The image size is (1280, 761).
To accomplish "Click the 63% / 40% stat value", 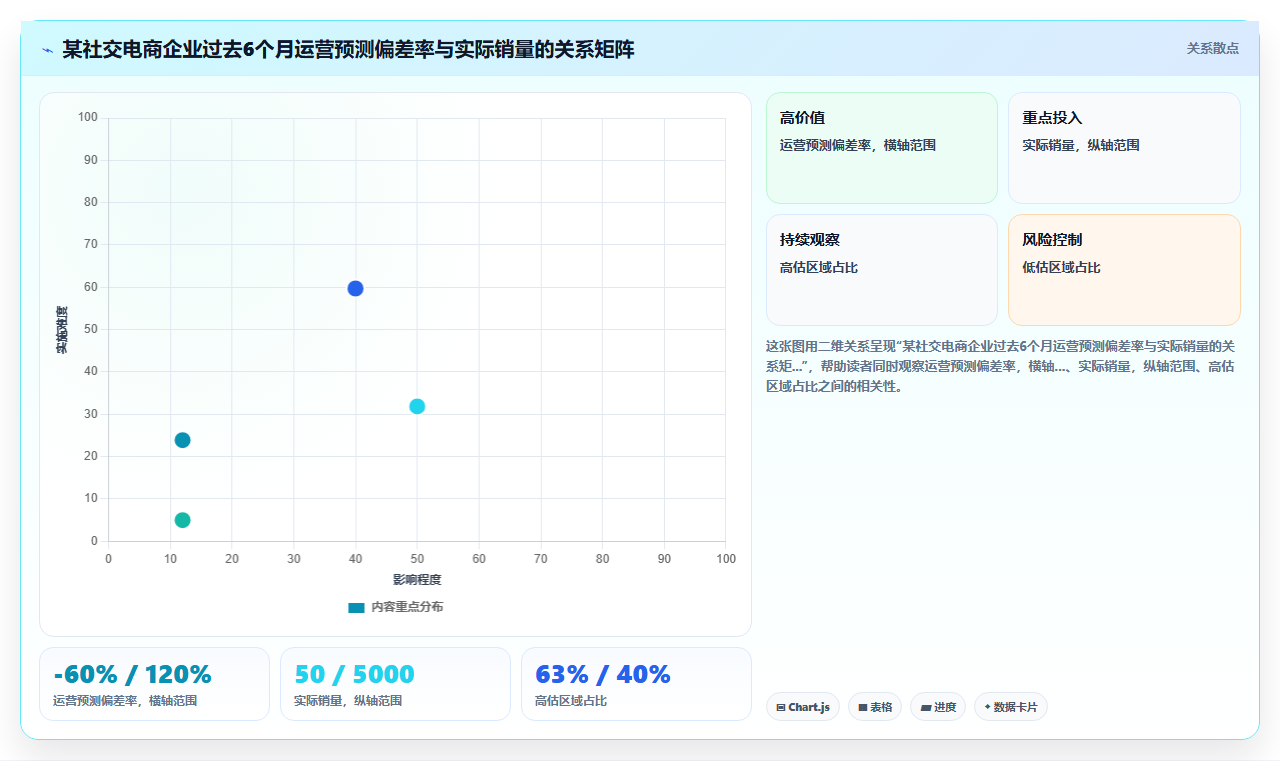I will tap(603, 674).
